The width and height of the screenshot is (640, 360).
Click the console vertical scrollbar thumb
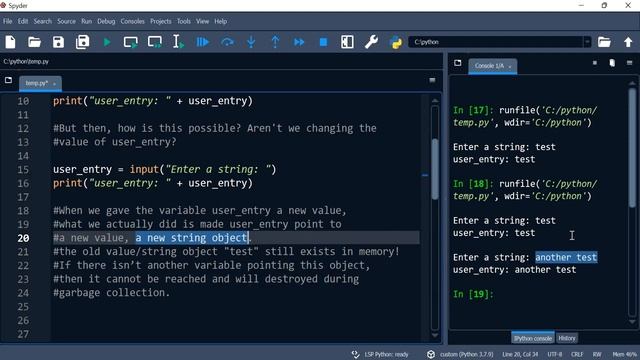[632, 148]
